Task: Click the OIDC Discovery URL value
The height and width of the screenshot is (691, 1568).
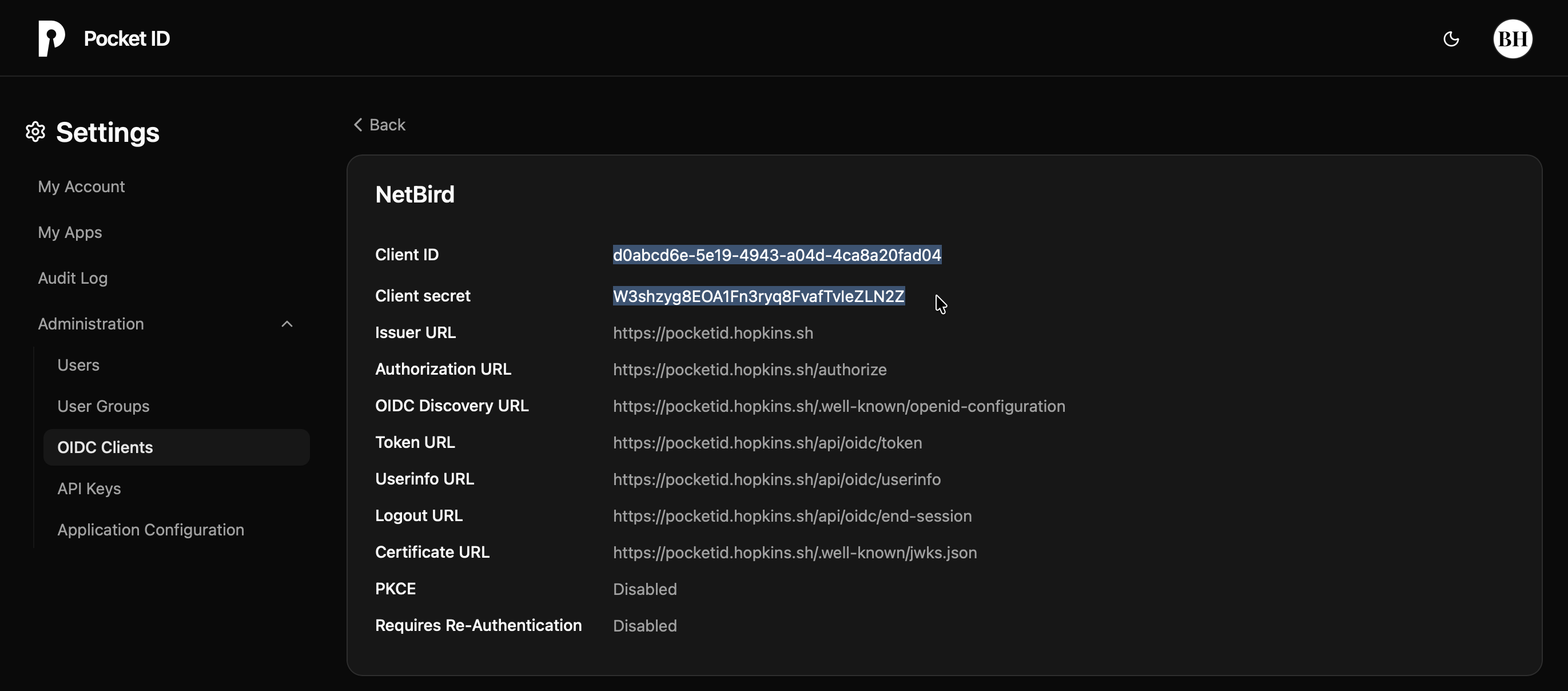Action: [839, 406]
